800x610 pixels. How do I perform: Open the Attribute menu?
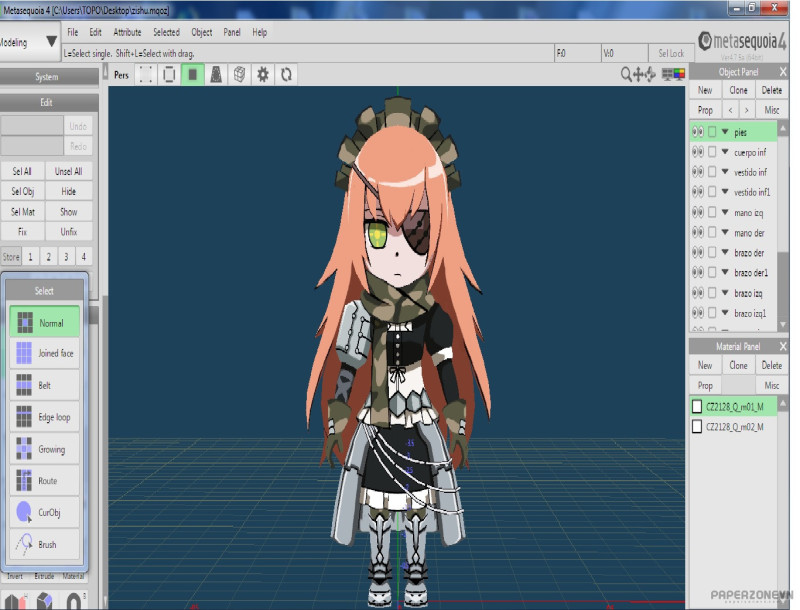coord(127,32)
